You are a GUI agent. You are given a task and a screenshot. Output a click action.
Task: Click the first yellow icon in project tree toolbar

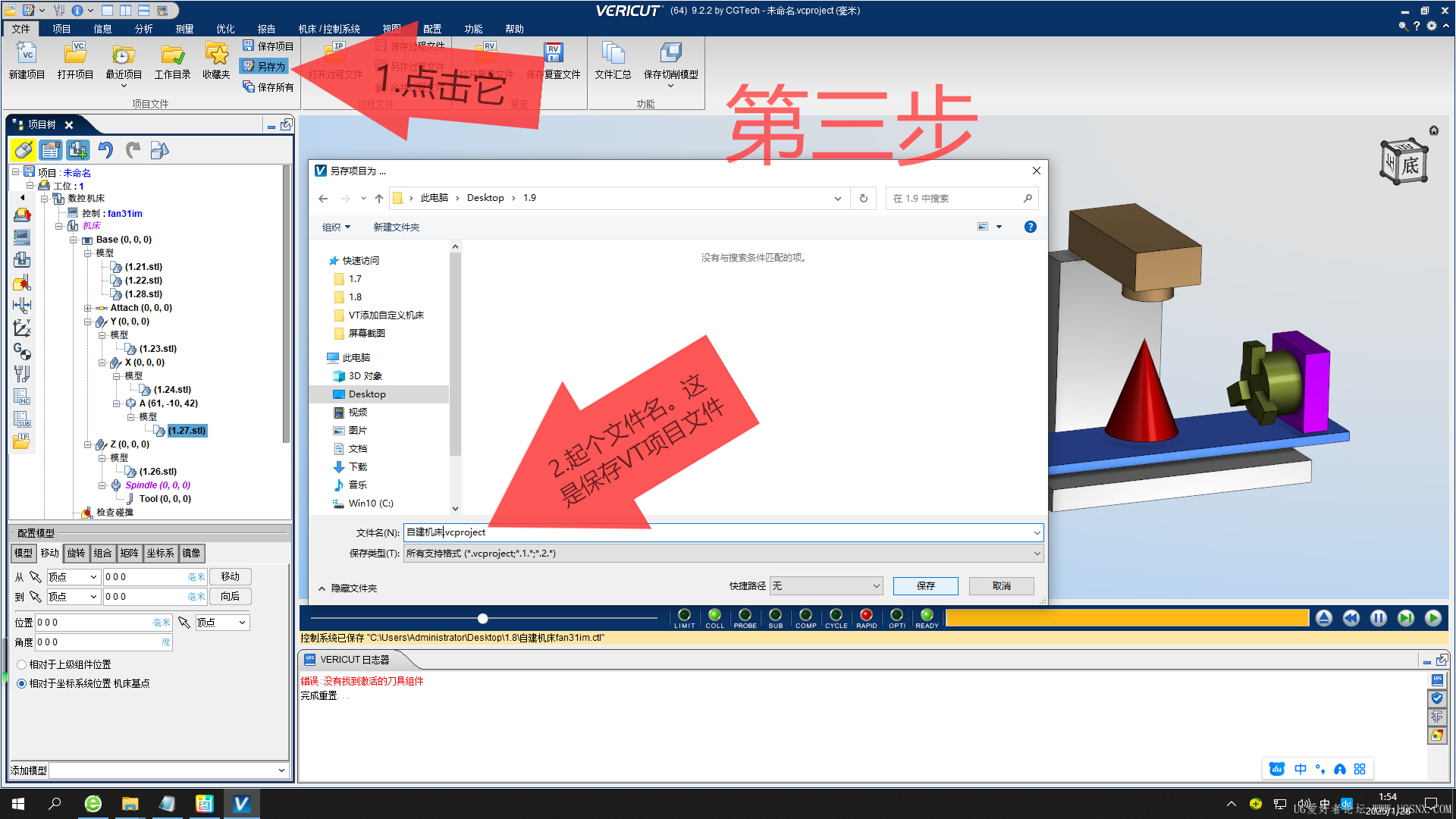click(24, 150)
